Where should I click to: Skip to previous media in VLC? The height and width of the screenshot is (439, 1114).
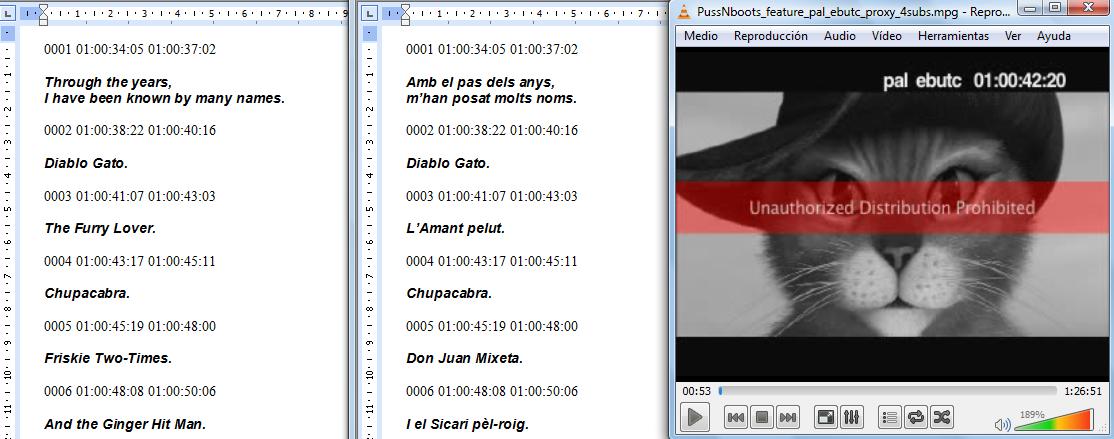735,417
